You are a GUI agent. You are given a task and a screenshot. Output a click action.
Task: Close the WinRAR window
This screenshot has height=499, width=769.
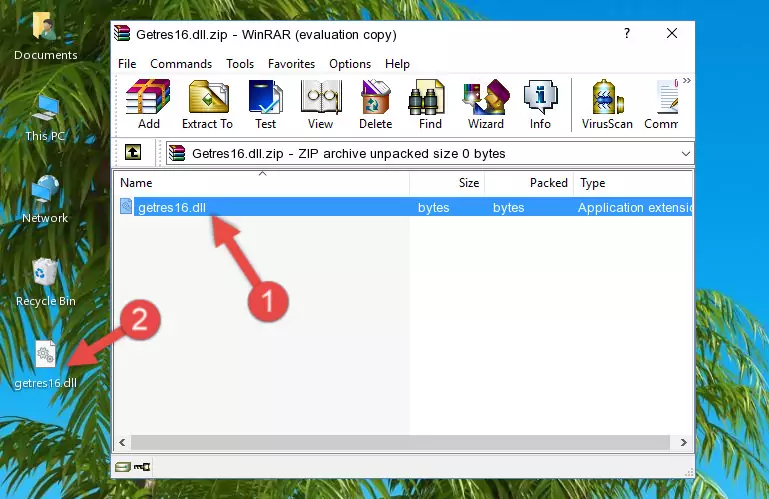pos(672,33)
